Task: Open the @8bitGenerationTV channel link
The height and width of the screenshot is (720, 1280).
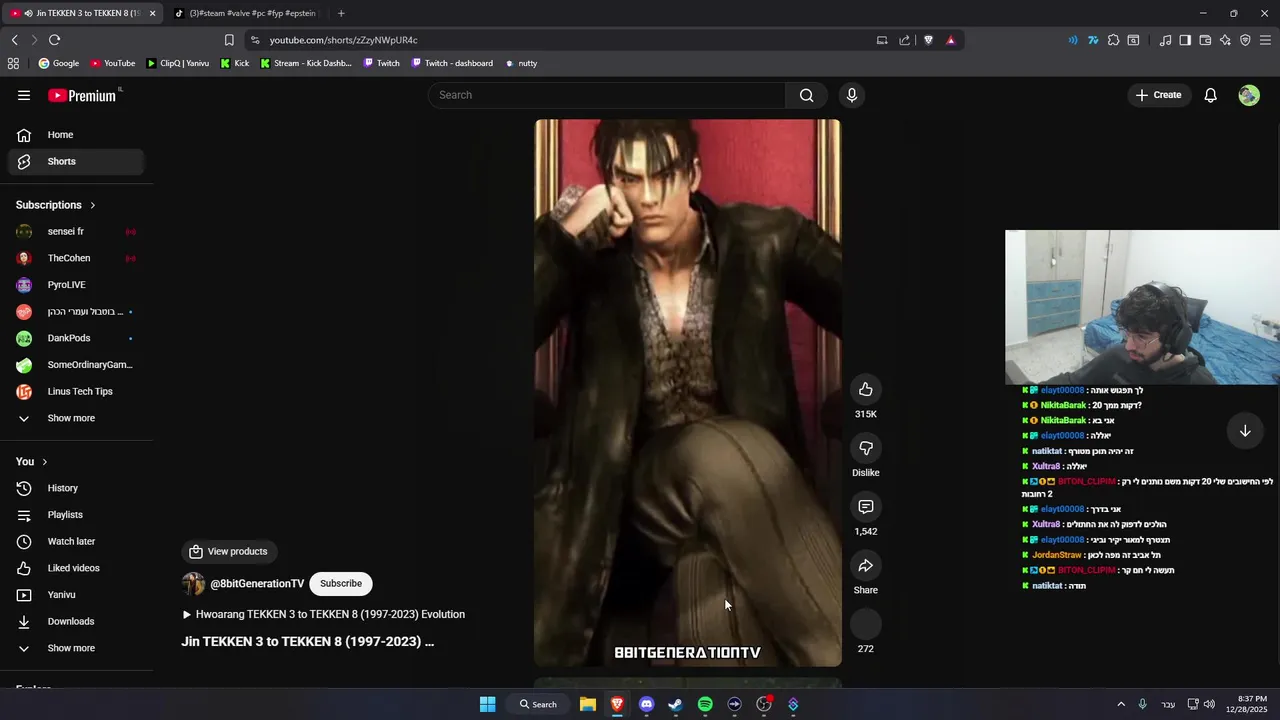Action: (257, 584)
